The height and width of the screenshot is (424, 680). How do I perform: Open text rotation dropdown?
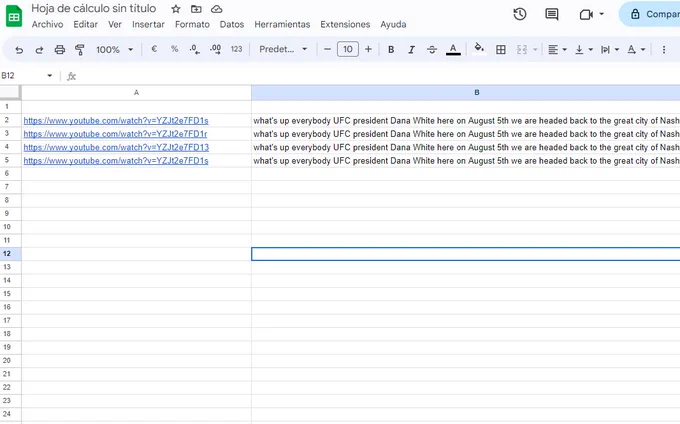coord(636,49)
